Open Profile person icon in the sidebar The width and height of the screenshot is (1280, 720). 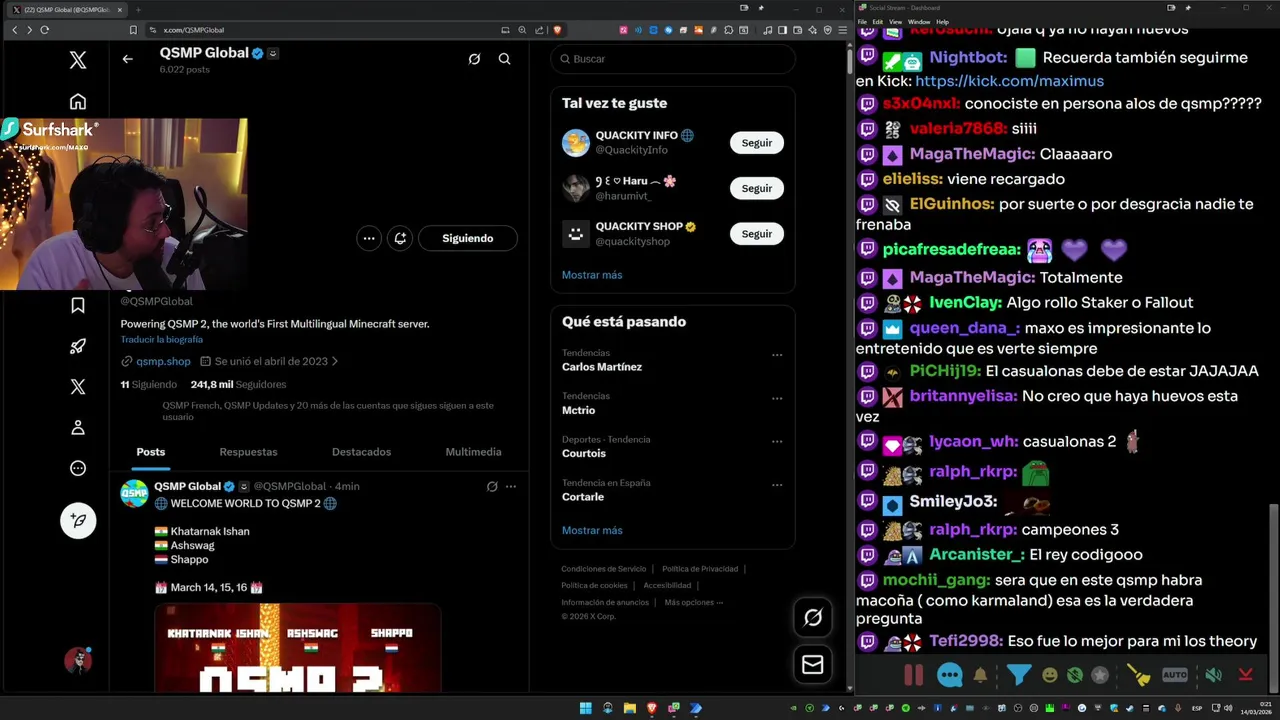78,428
